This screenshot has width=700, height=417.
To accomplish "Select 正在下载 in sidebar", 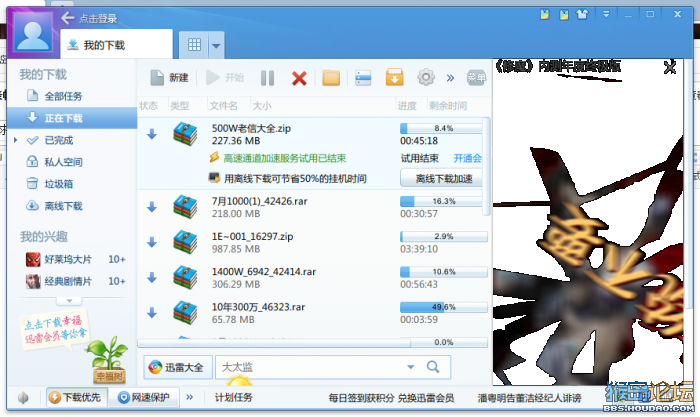I will (x=71, y=118).
